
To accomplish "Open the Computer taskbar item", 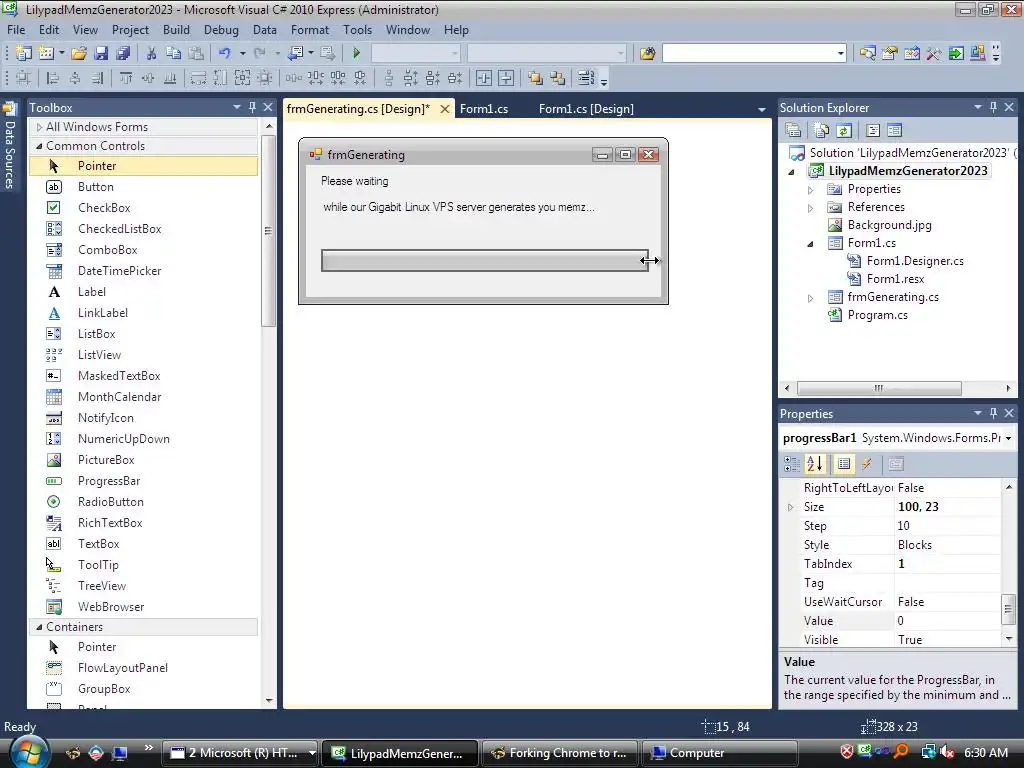I will 718,753.
